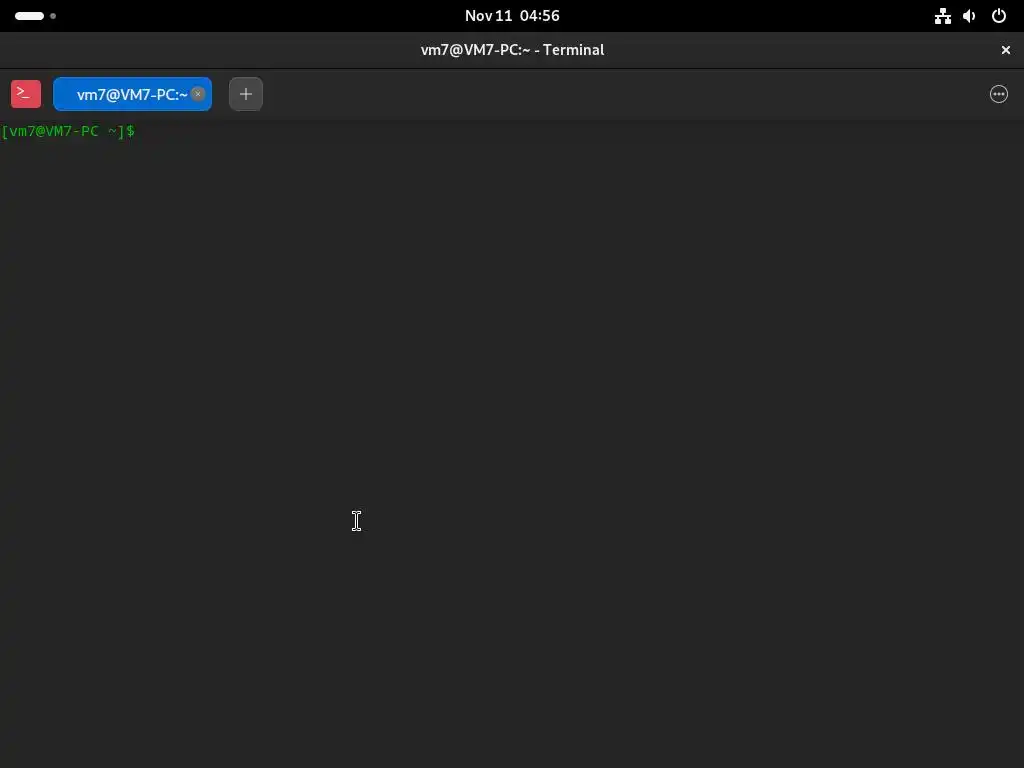Click the window title vm7@VM7-PC:~ - Terminal
This screenshot has height=768, width=1024.
(512, 50)
